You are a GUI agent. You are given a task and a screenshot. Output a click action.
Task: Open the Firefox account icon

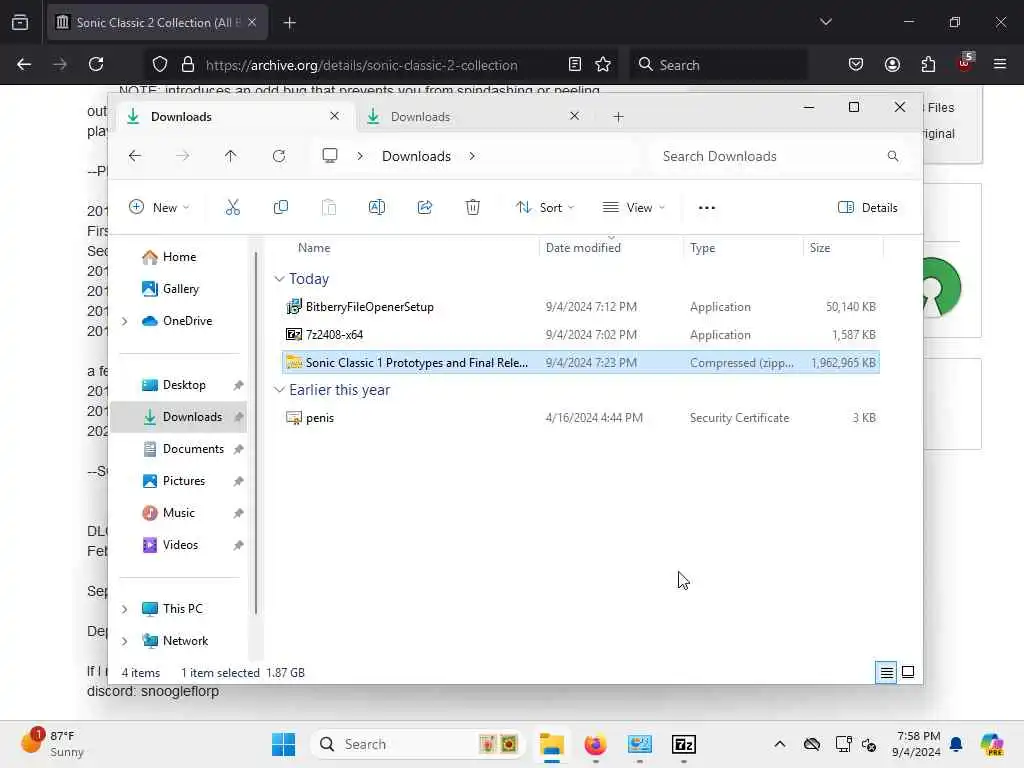point(892,64)
